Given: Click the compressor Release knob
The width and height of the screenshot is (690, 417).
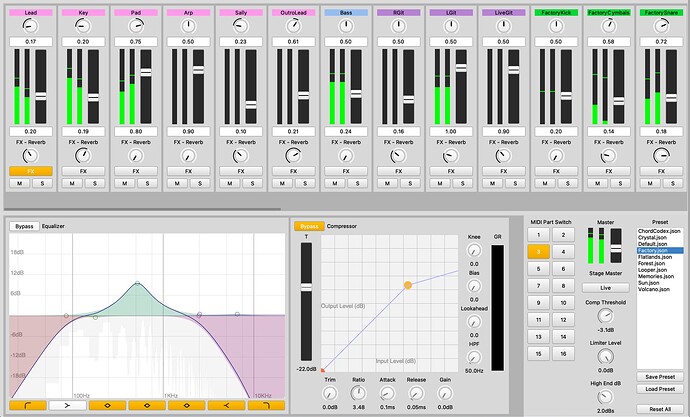Looking at the screenshot, I should 416,393.
